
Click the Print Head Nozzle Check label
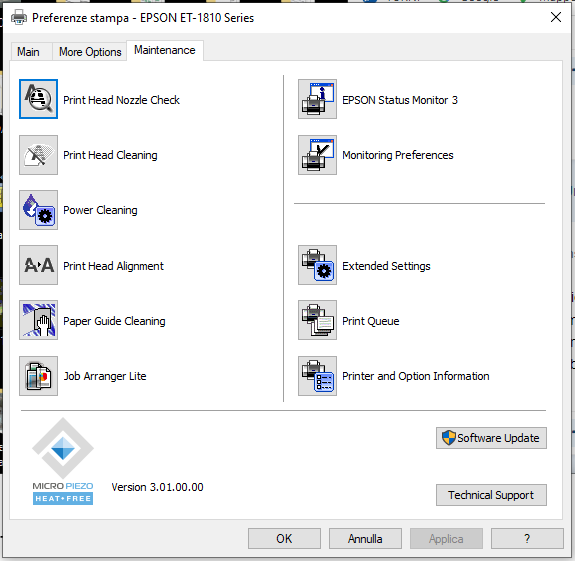coord(121,100)
